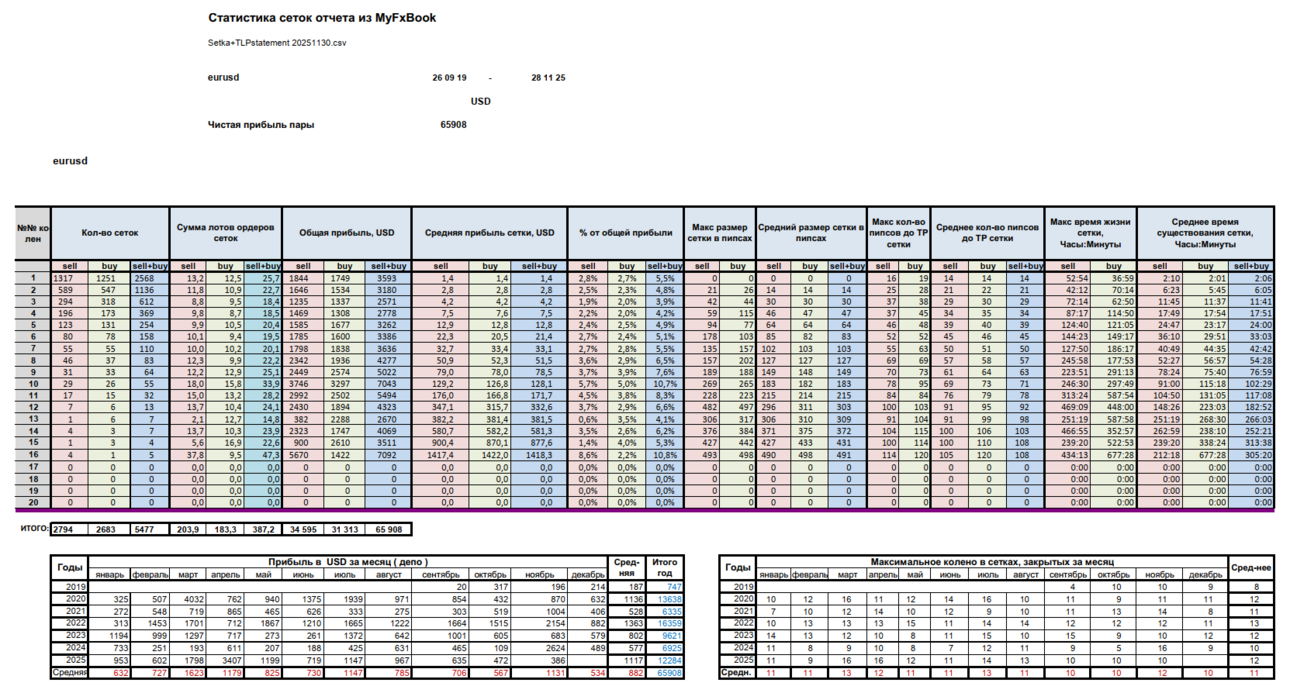Click the "Средний размер сетки в пипсах" header
The image size is (1290, 693).
click(x=811, y=233)
